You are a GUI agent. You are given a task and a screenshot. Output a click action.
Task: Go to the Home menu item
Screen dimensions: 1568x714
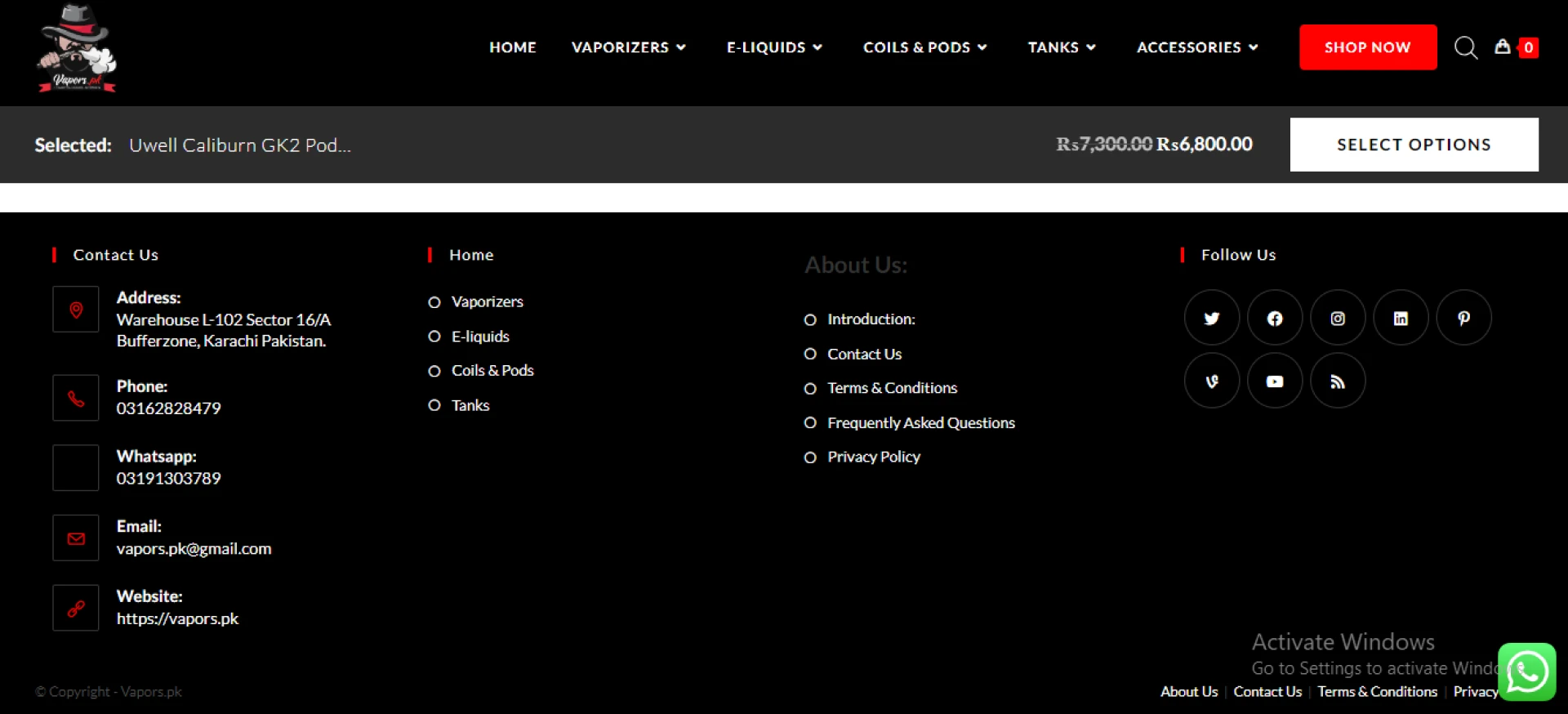[x=513, y=47]
